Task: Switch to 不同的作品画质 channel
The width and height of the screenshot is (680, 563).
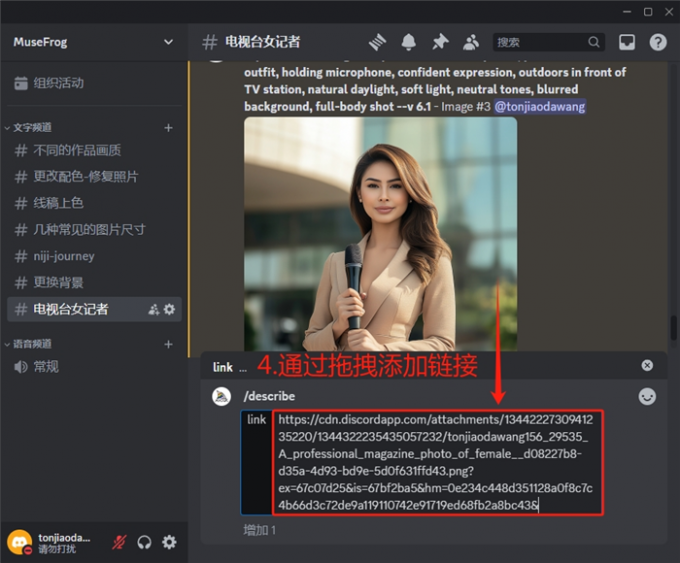Action: 94,150
